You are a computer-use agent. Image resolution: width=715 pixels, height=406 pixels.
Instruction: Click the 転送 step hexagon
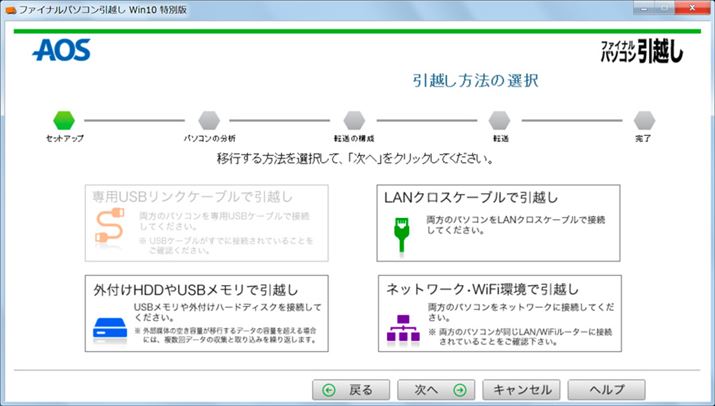(x=499, y=121)
